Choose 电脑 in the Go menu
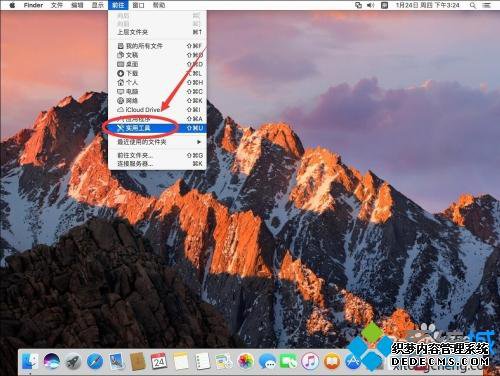Screen dimensions: 500x376 coord(157,91)
